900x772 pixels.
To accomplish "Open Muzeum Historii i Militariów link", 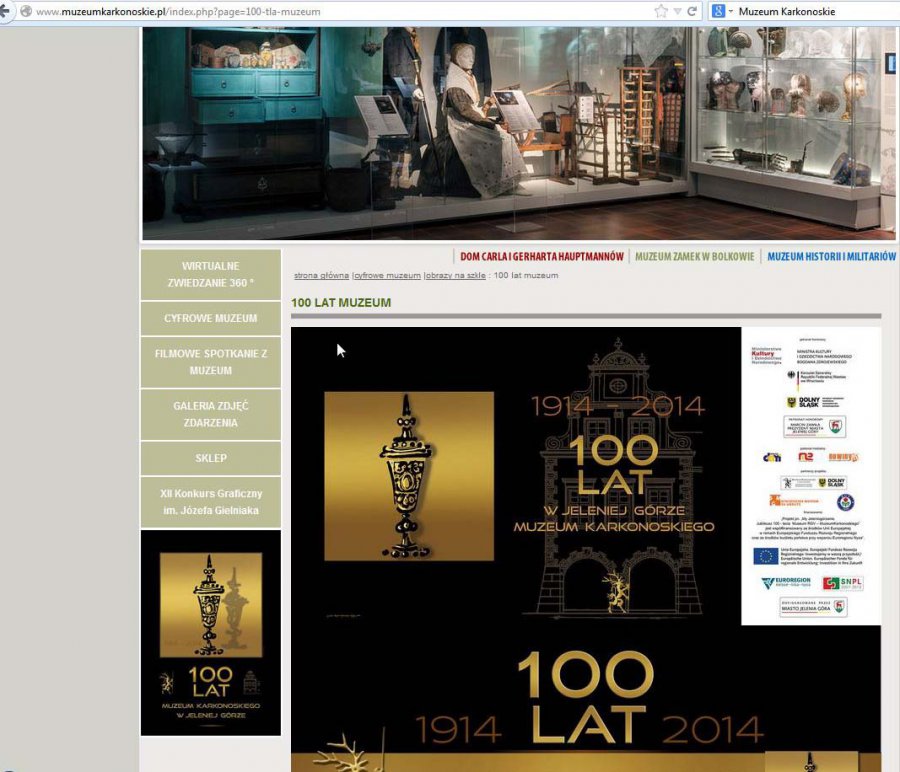I will (x=832, y=257).
